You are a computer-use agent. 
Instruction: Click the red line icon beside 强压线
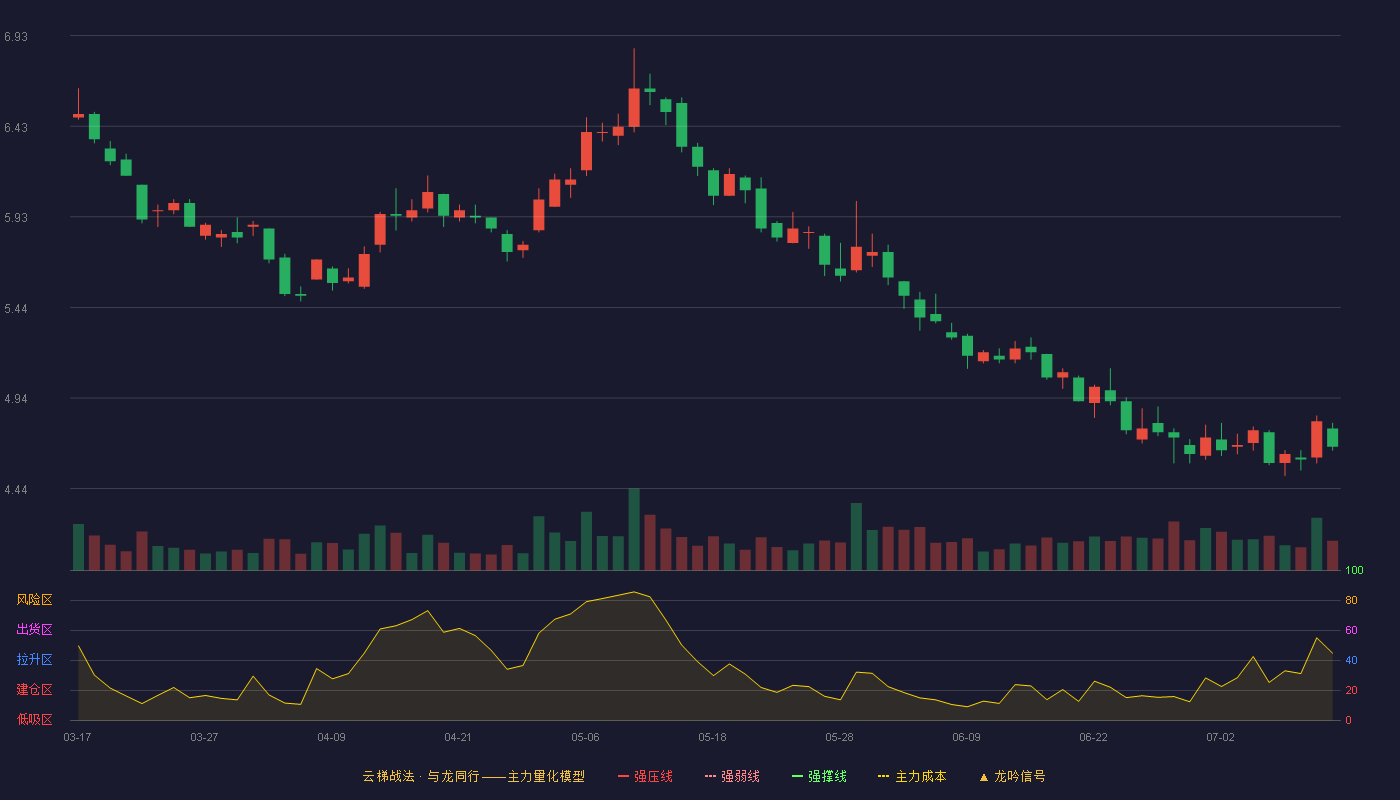click(x=623, y=776)
